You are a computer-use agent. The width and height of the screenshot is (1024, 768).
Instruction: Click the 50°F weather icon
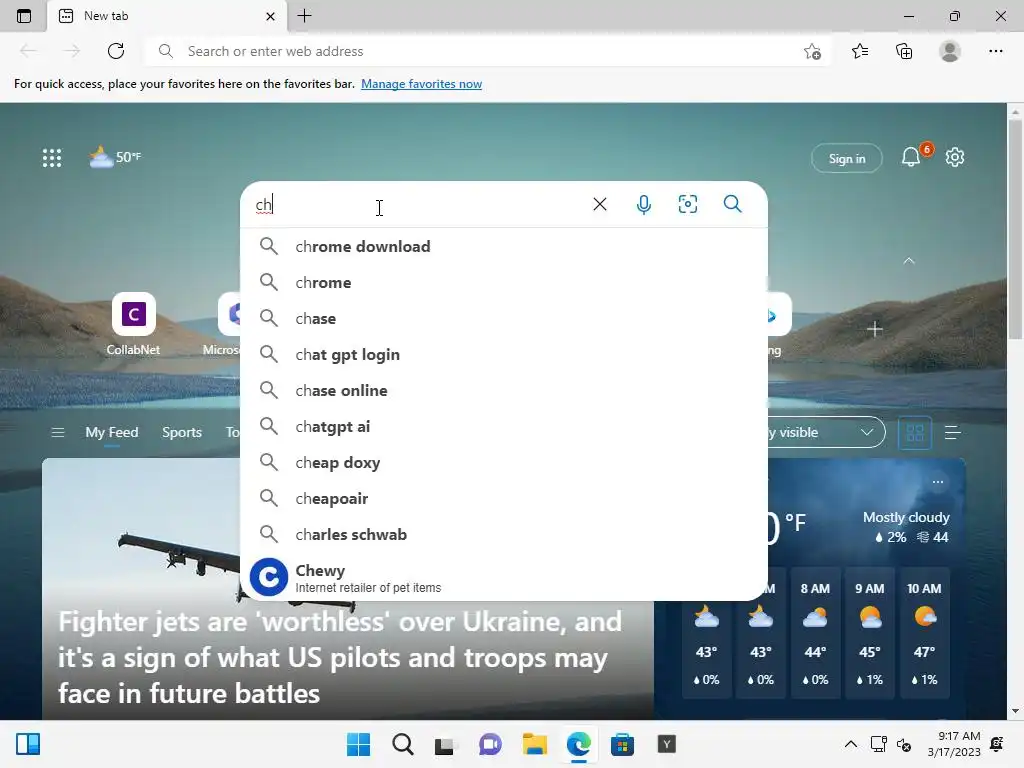pos(101,157)
